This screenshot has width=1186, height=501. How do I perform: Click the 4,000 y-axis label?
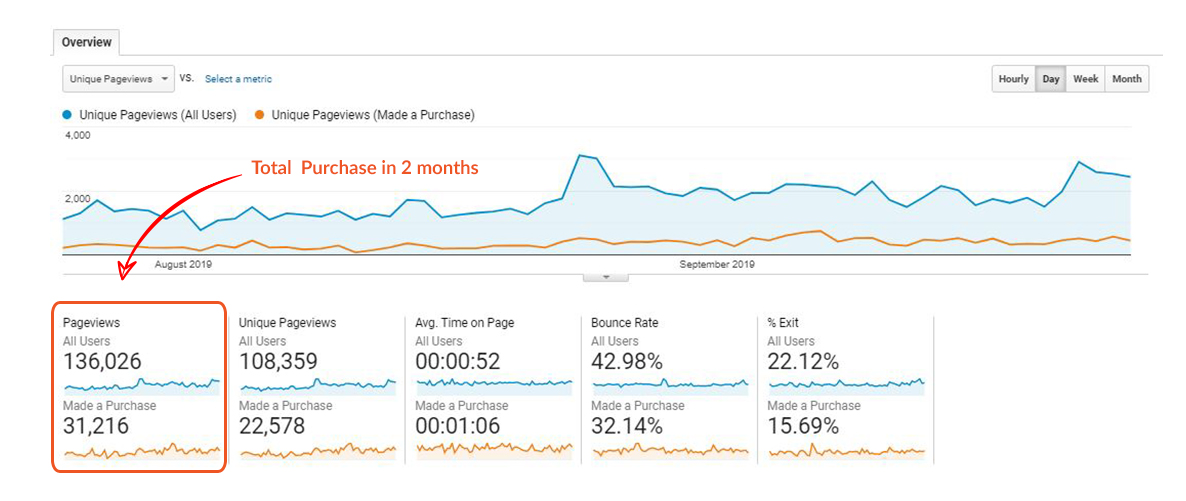pos(76,135)
